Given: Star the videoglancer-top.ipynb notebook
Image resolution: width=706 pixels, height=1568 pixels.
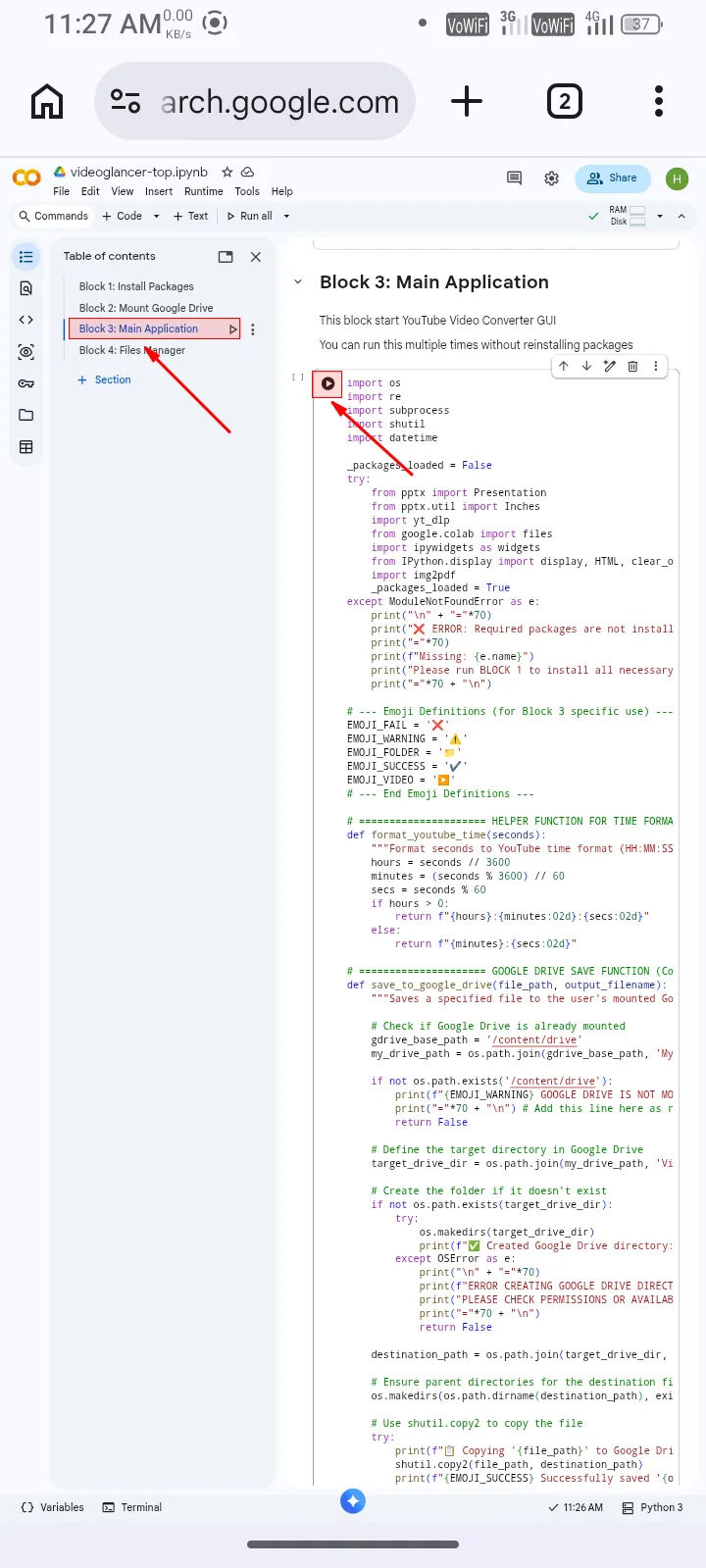Looking at the screenshot, I should click(227, 172).
